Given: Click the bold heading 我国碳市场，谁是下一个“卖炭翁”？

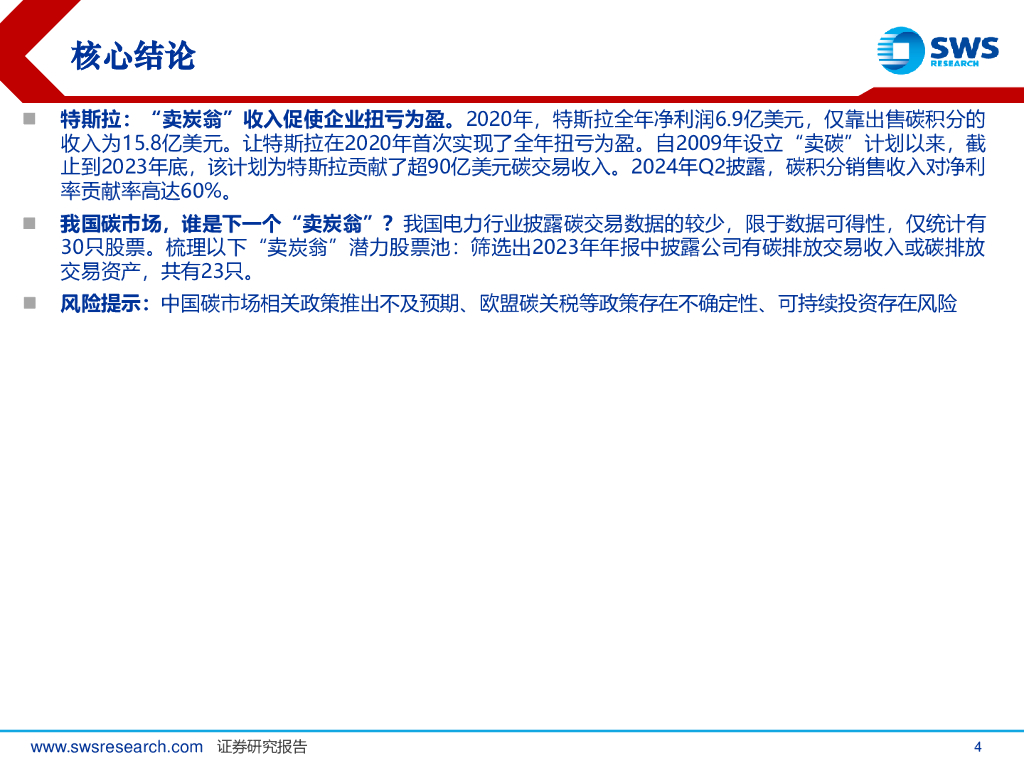Looking at the screenshot, I should pyautogui.click(x=227, y=224).
